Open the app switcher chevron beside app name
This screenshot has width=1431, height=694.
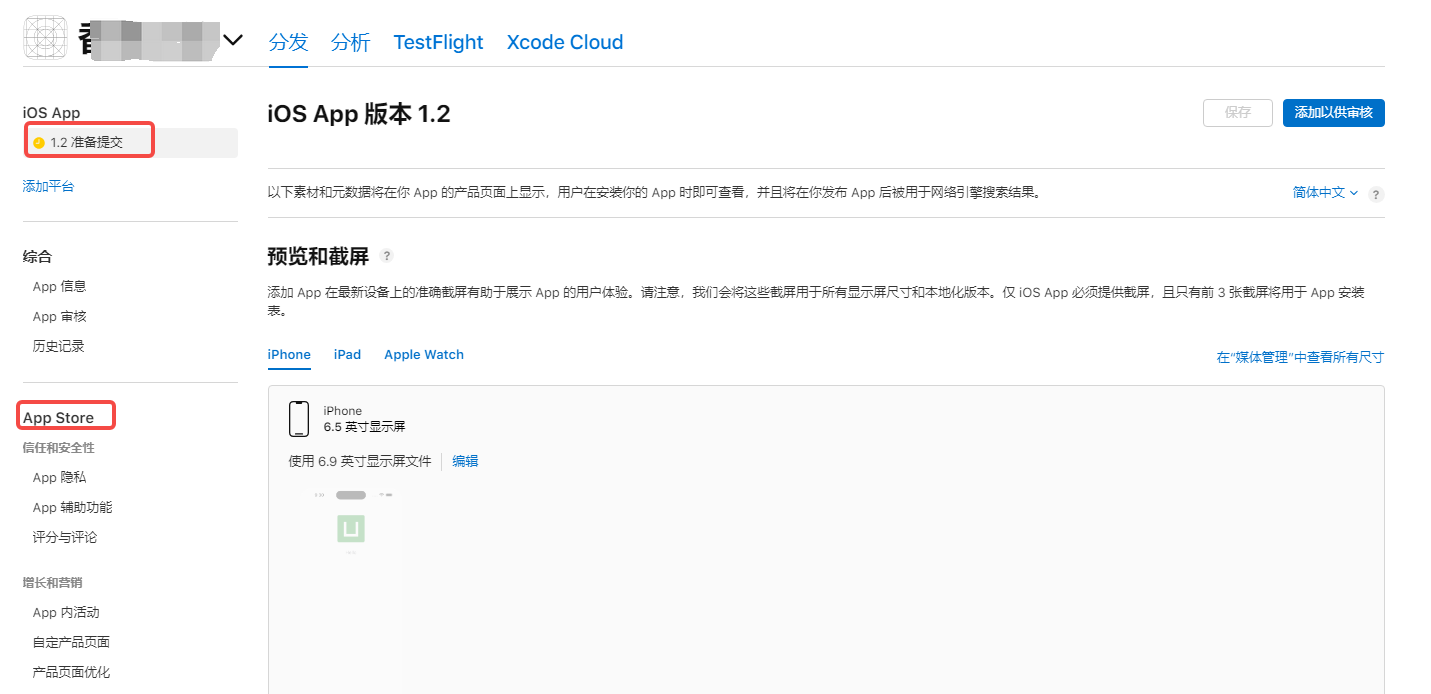click(x=232, y=40)
